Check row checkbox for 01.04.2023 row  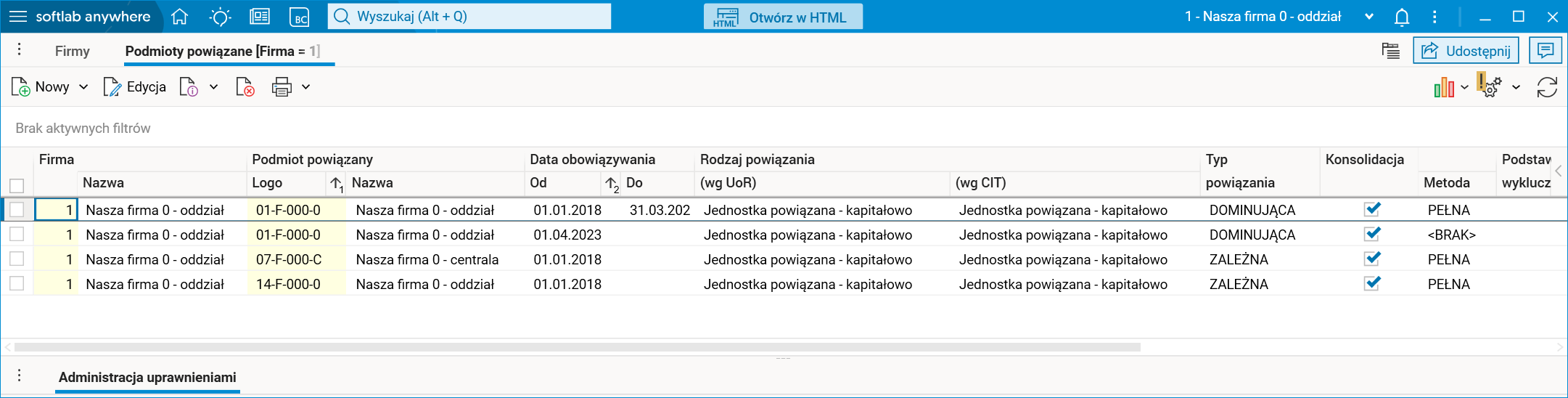tap(17, 234)
